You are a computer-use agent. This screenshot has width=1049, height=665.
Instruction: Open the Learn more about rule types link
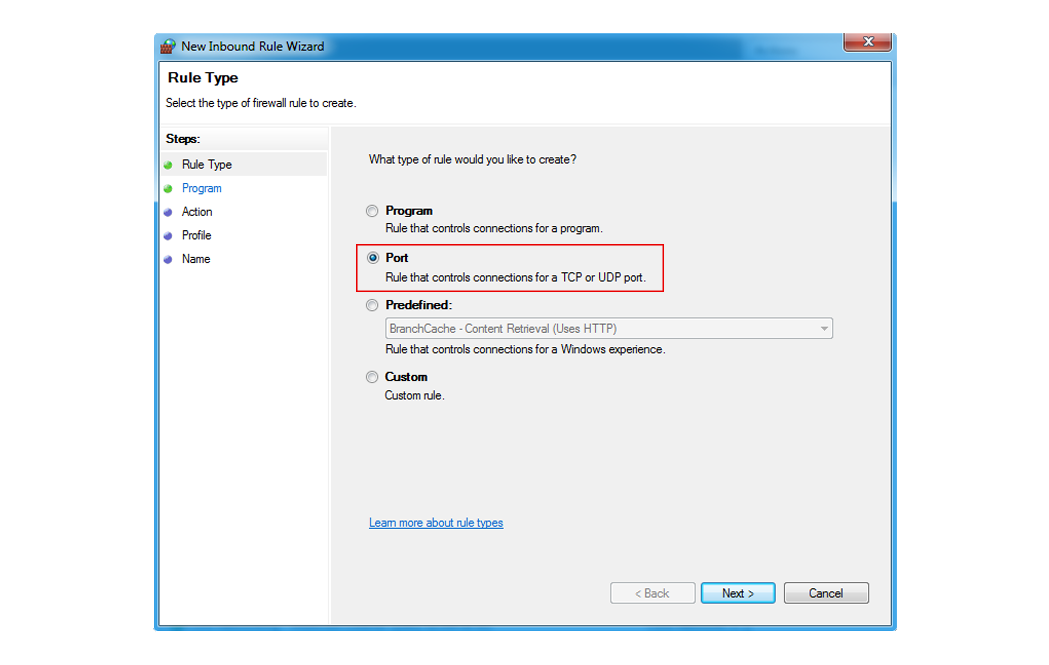pyautogui.click(x=436, y=523)
